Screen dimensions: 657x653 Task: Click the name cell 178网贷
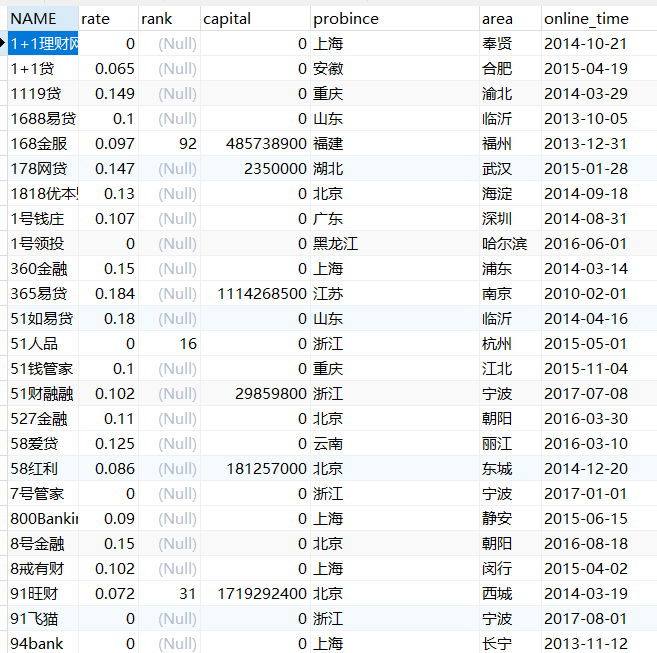point(43,168)
